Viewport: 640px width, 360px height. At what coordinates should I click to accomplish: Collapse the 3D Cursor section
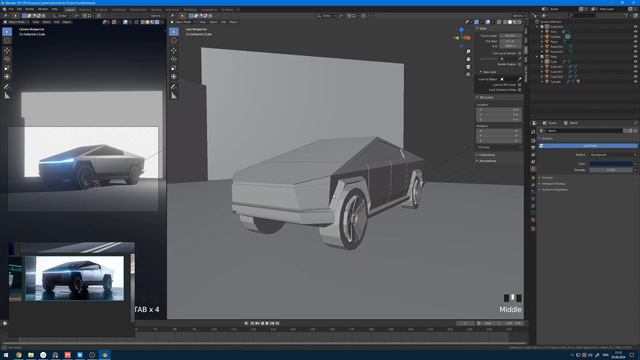point(478,98)
